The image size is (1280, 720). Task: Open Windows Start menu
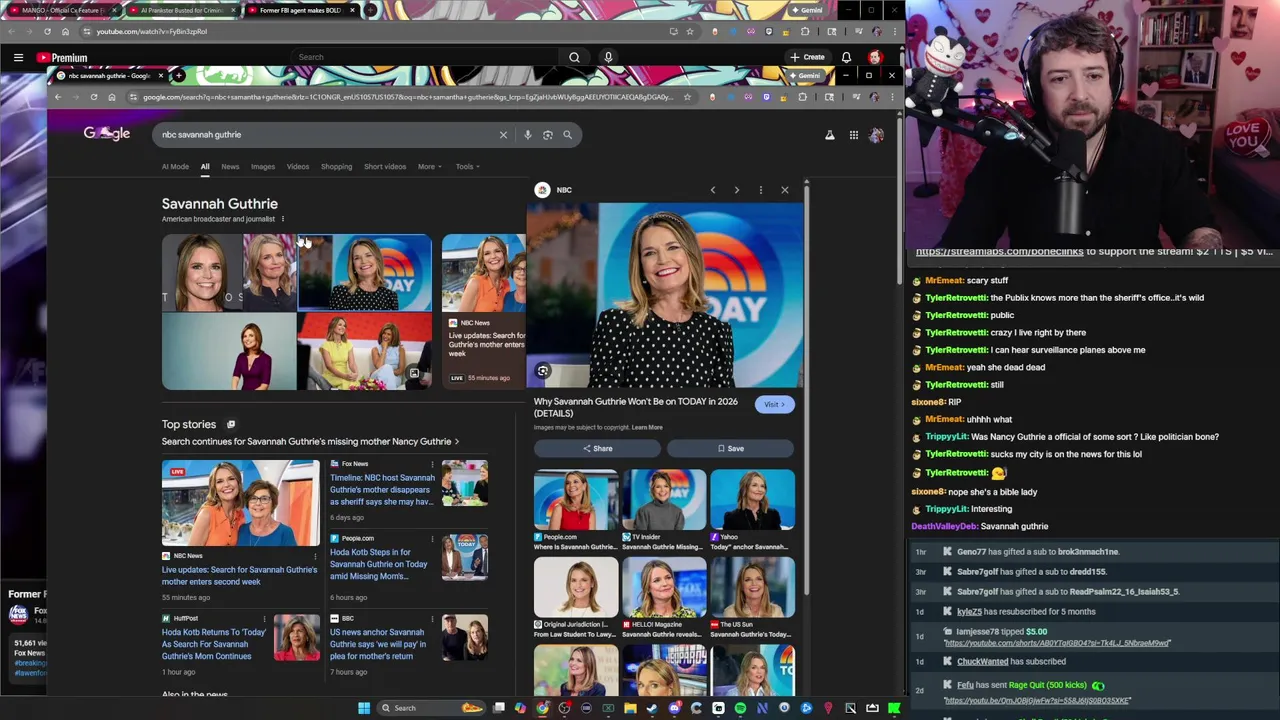tap(364, 708)
